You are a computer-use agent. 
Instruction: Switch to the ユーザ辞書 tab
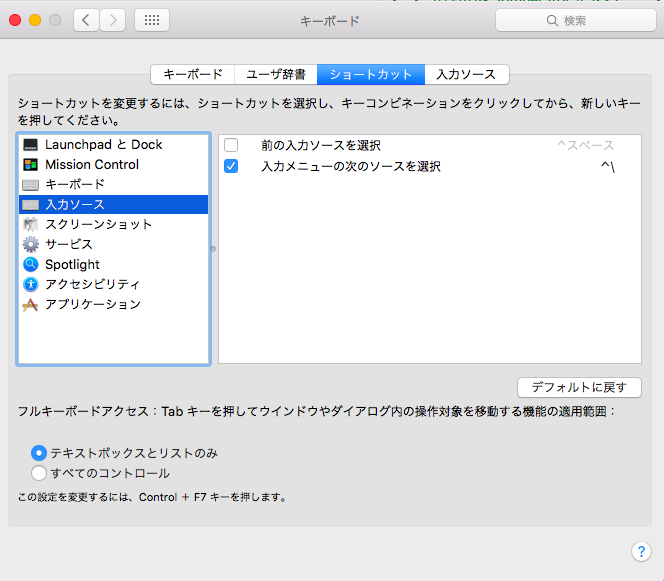[276, 75]
